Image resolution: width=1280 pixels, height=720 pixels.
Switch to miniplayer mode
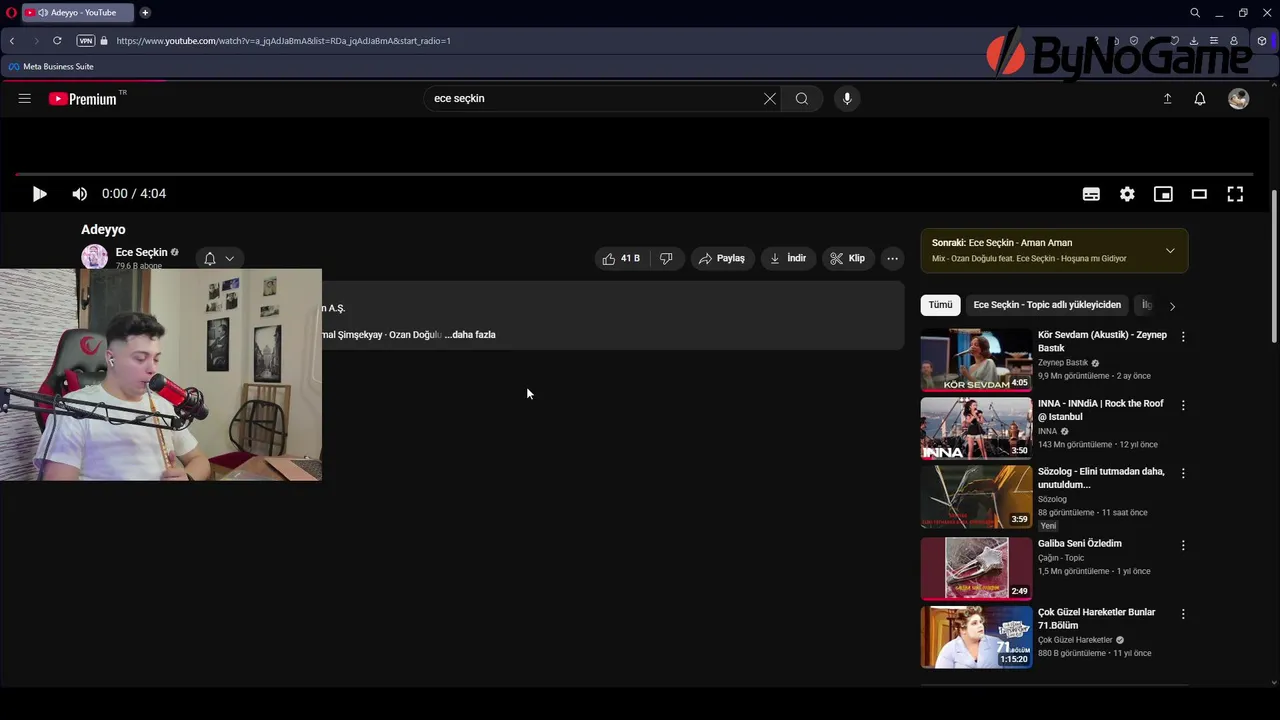[x=1163, y=194]
